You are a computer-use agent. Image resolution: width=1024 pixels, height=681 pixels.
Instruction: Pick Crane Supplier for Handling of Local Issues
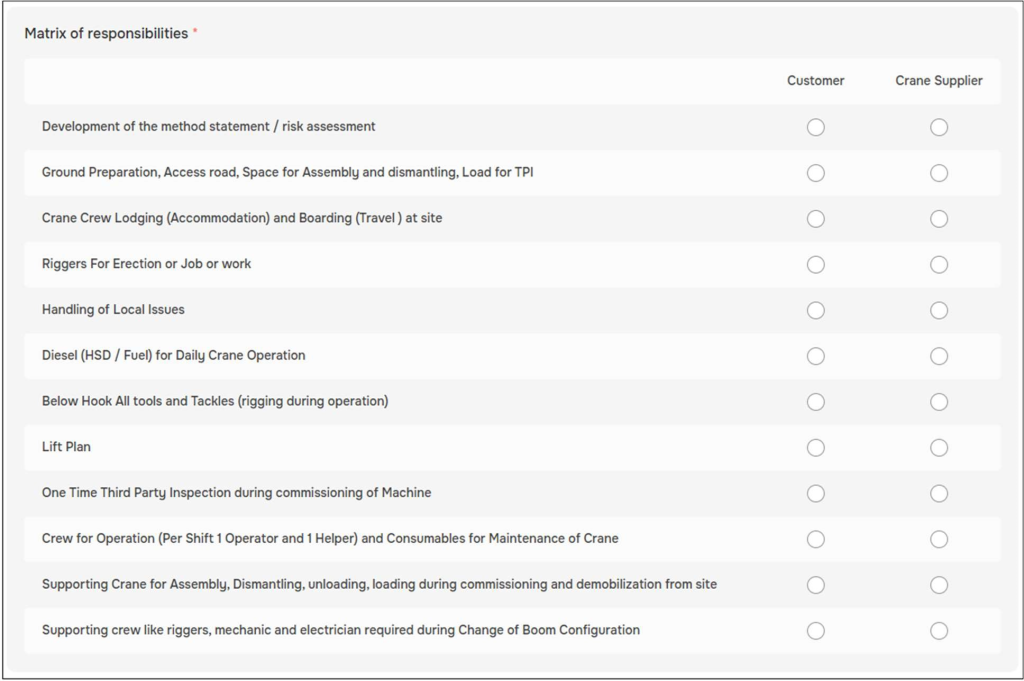(x=939, y=310)
